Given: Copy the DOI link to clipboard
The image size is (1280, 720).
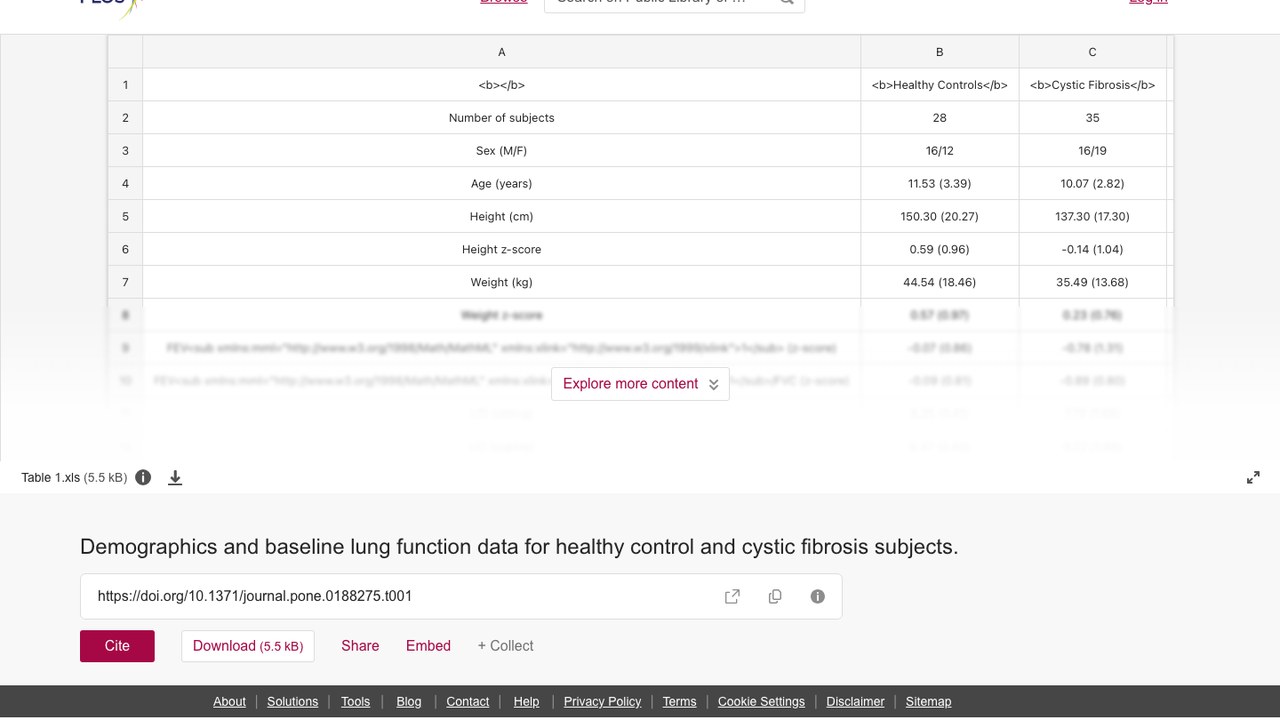Looking at the screenshot, I should tap(775, 596).
